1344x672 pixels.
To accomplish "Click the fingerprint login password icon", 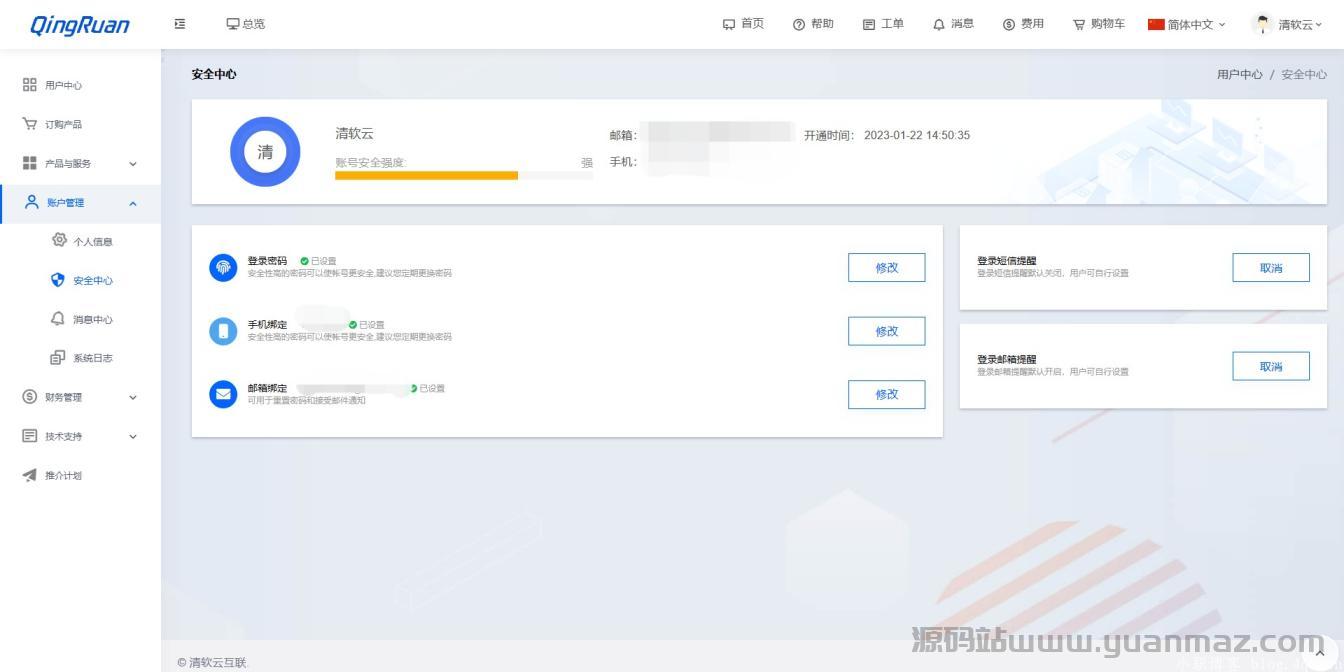I will coord(223,267).
